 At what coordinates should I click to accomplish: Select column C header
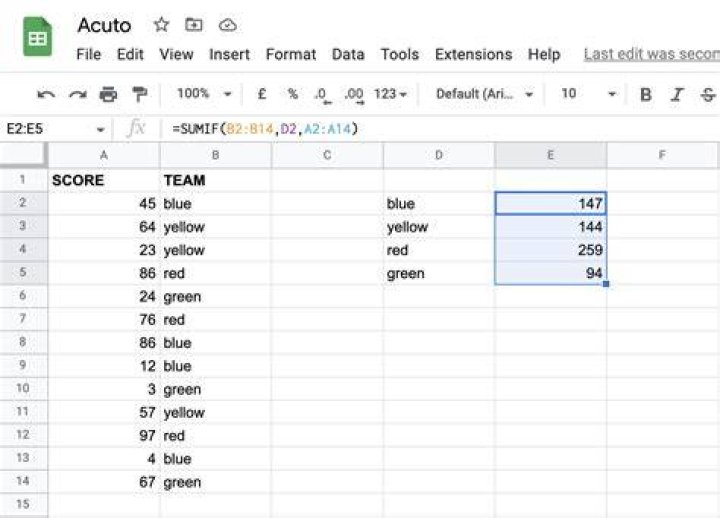tap(327, 155)
